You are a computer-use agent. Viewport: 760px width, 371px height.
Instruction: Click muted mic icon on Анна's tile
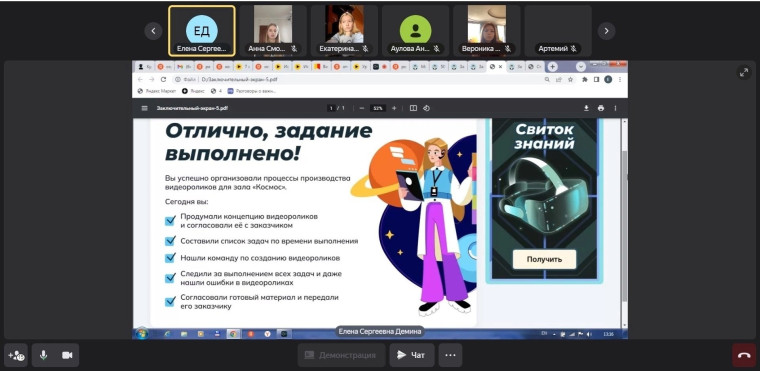(x=294, y=48)
